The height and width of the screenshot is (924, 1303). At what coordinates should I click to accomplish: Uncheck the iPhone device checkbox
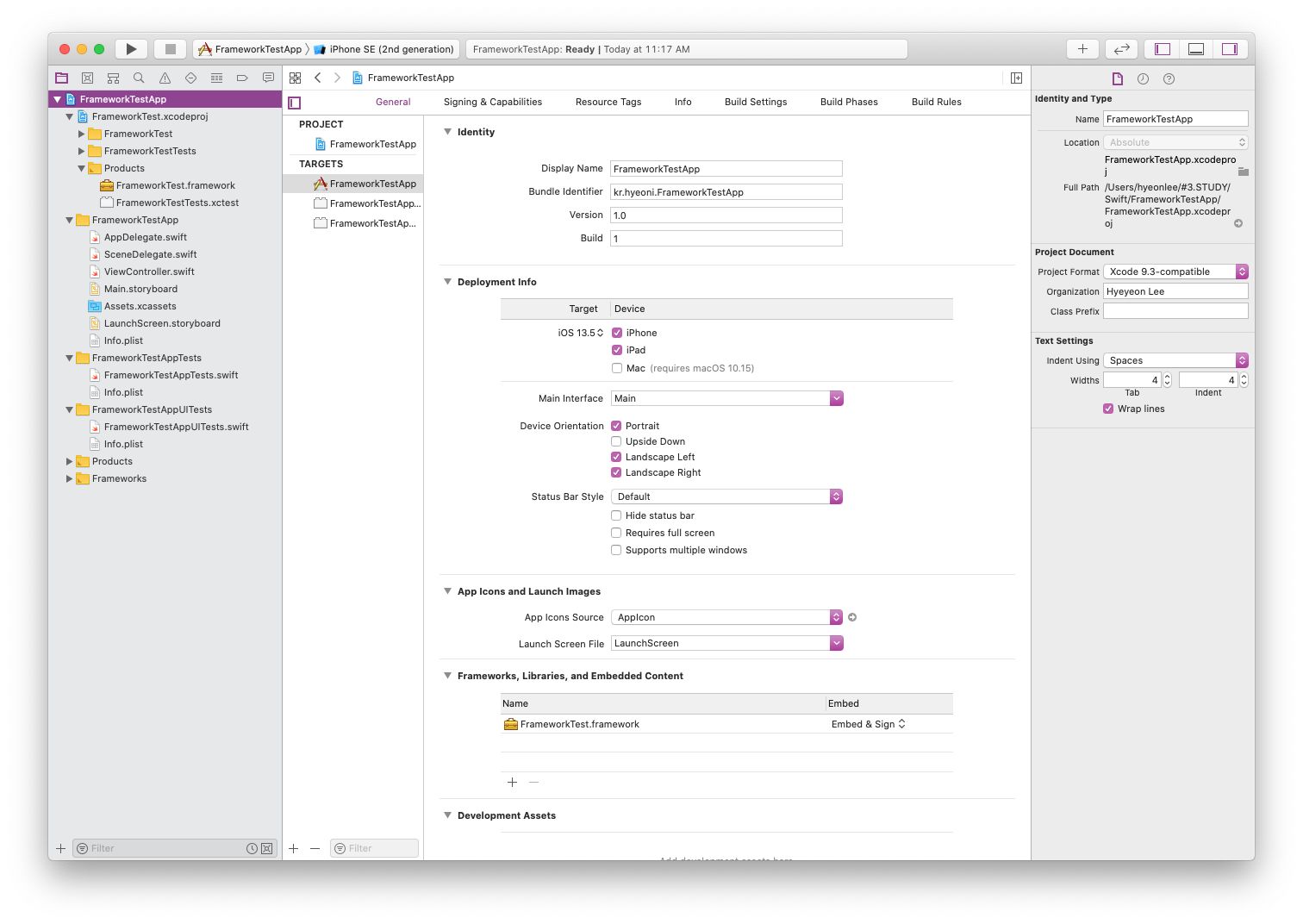coord(617,333)
